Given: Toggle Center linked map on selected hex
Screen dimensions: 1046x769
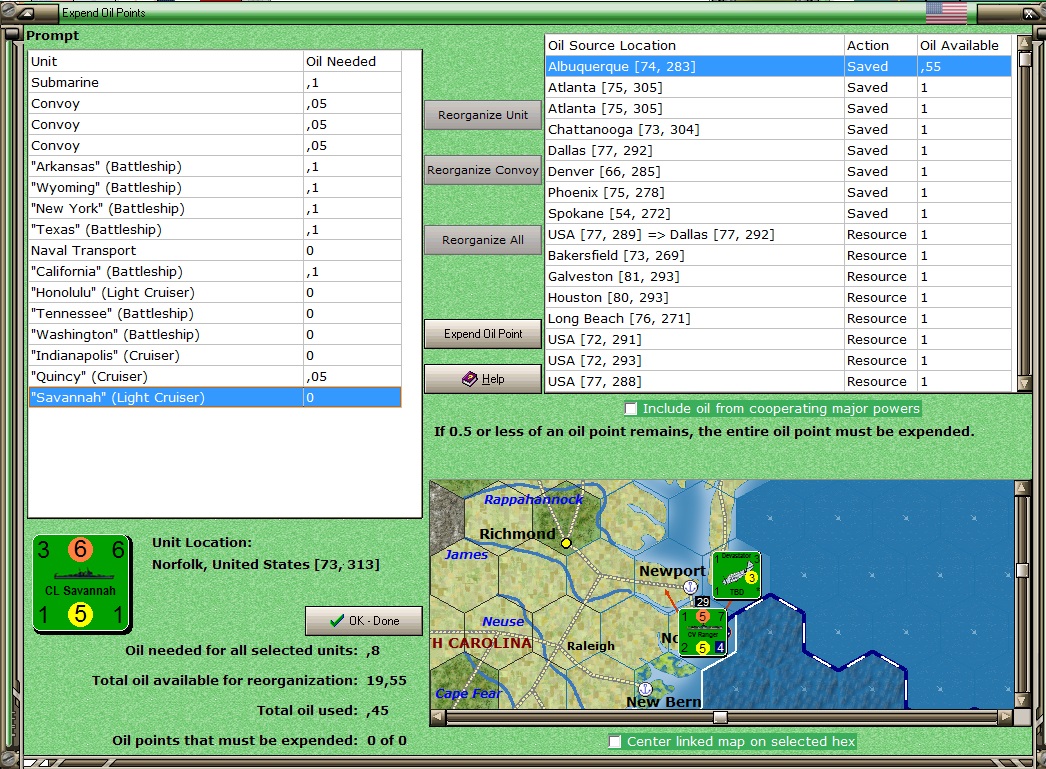Looking at the screenshot, I should click(614, 741).
